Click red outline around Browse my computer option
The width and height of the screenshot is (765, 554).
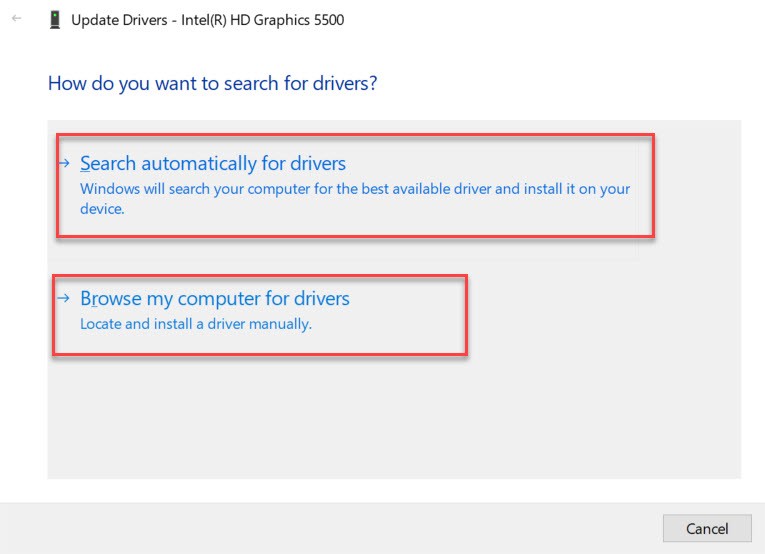click(x=260, y=277)
